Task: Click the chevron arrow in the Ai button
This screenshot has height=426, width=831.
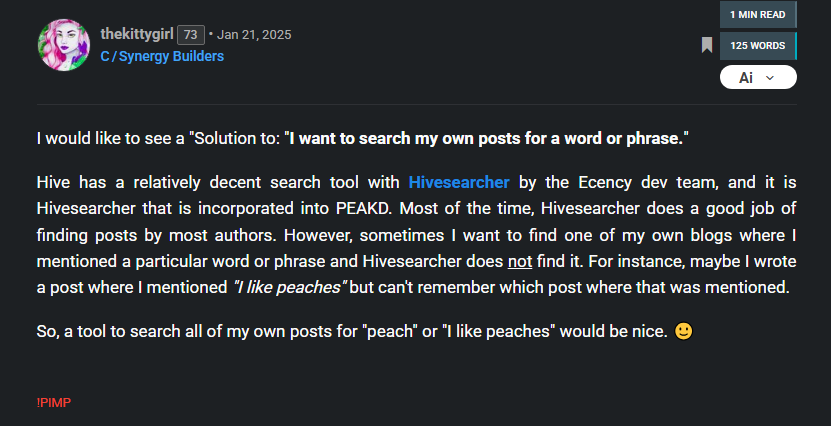Action: (770, 77)
